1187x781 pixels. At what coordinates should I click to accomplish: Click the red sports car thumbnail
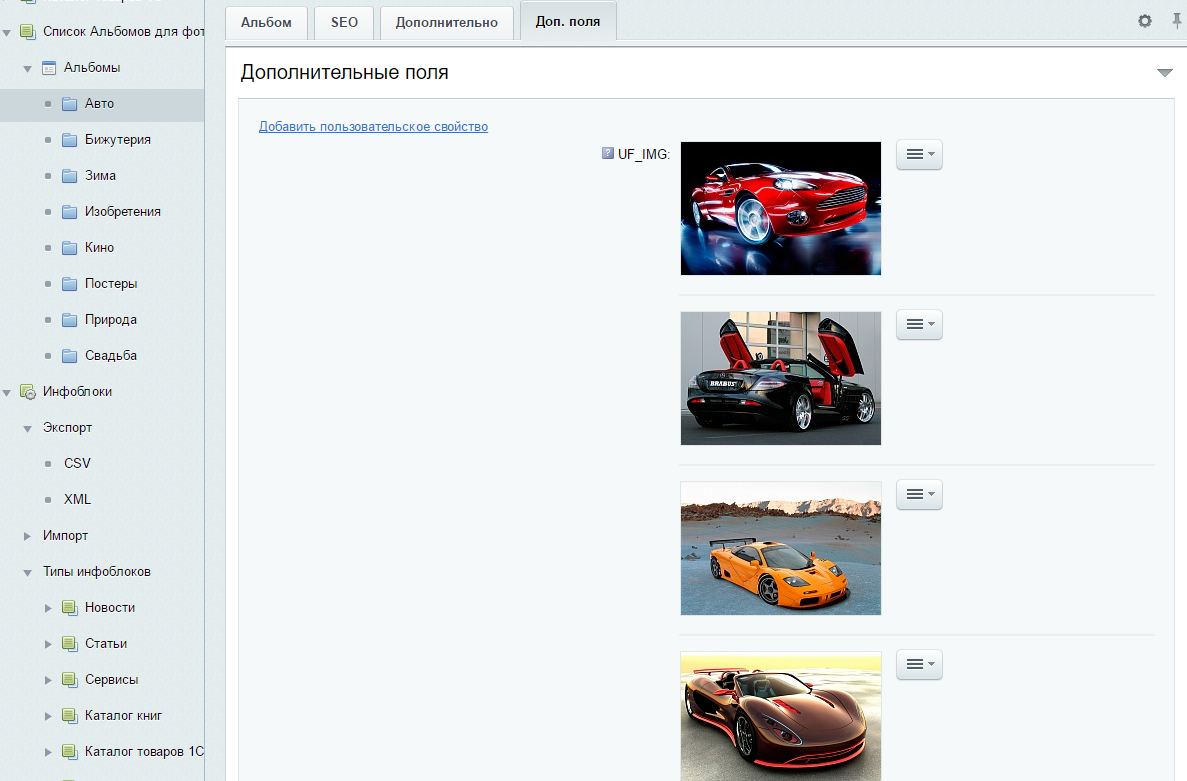(780, 208)
